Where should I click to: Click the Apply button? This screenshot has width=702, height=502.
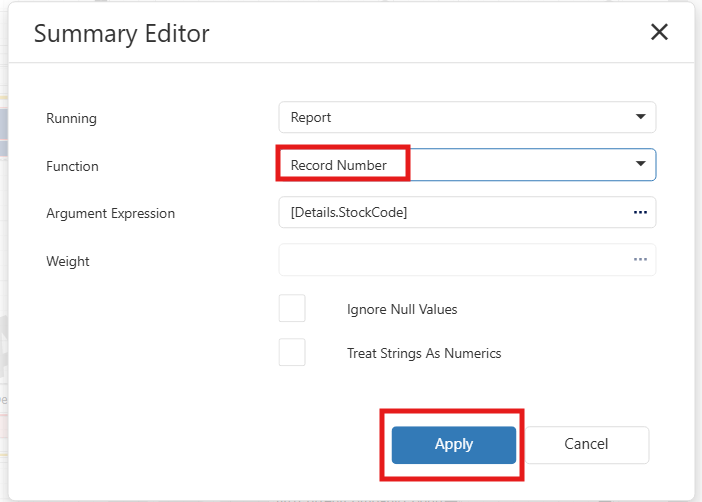[454, 445]
